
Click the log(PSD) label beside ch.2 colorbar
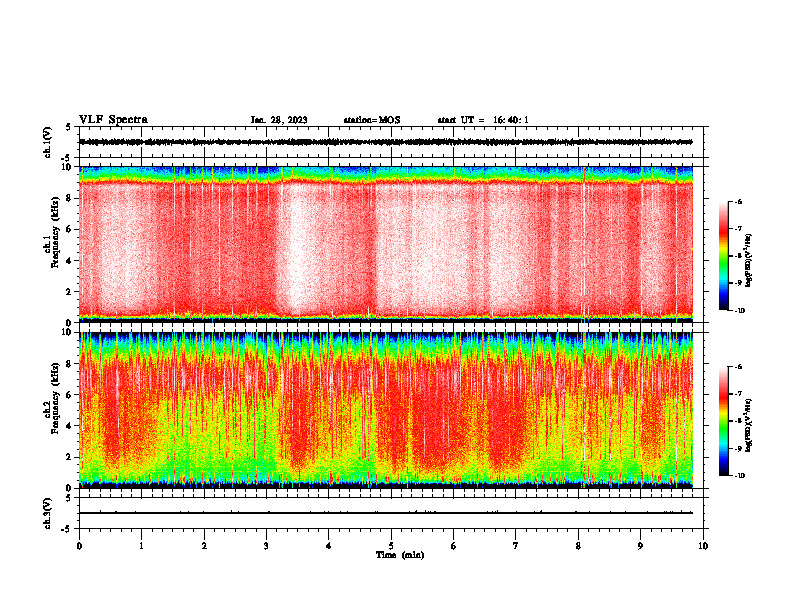coord(749,425)
